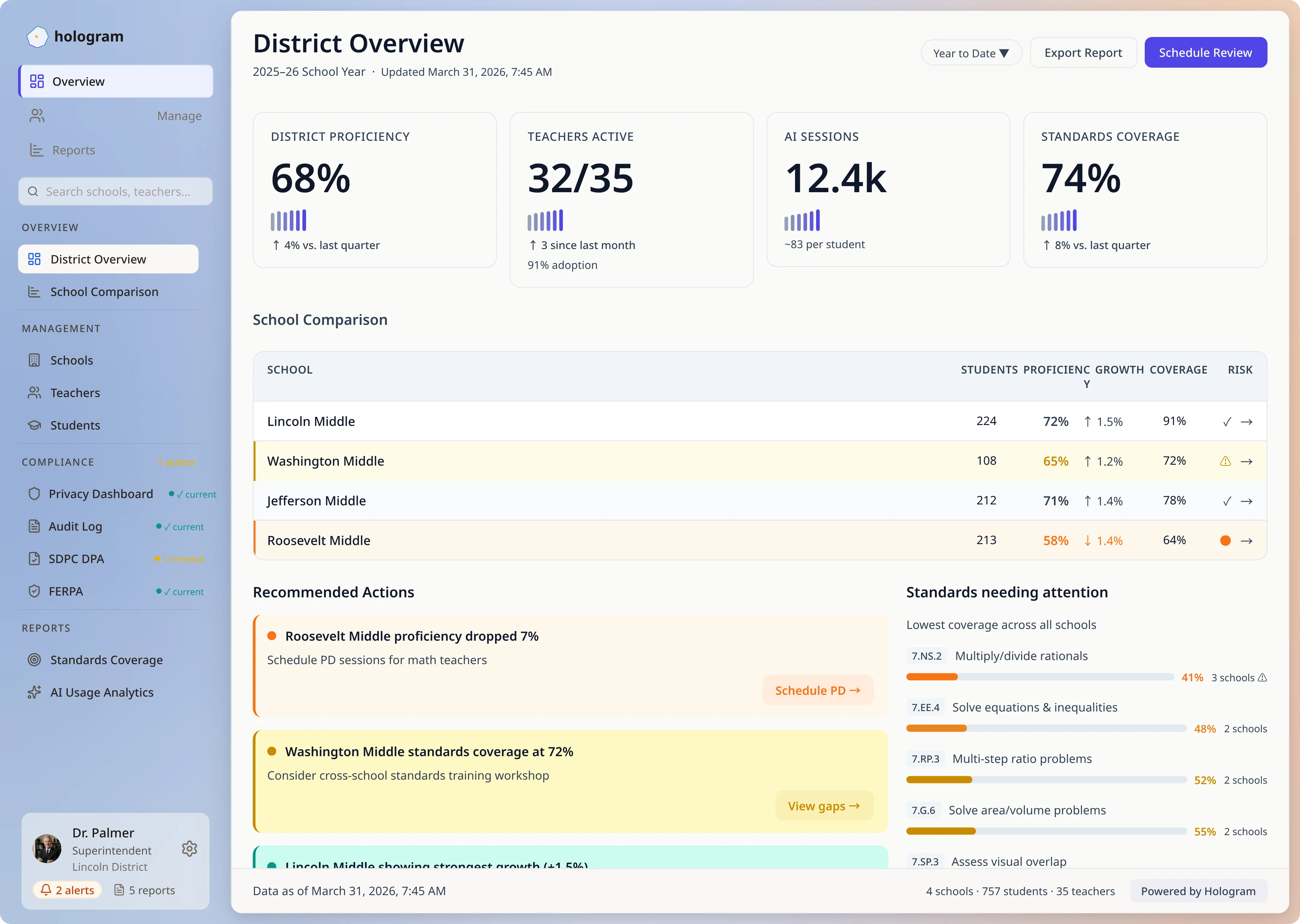Viewport: 1300px width, 924px height.
Task: Switch to School Comparison in the sidebar
Action: pos(104,291)
